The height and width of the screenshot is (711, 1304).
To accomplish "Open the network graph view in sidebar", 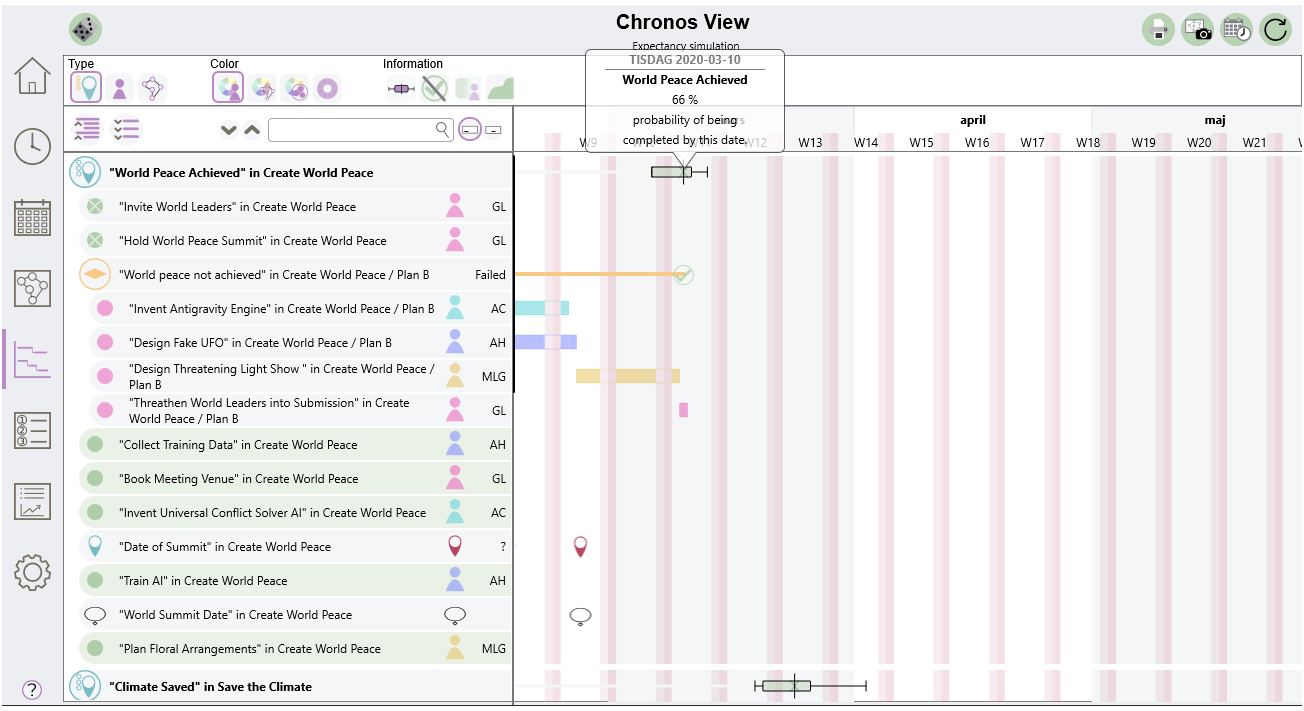I will coord(32,288).
